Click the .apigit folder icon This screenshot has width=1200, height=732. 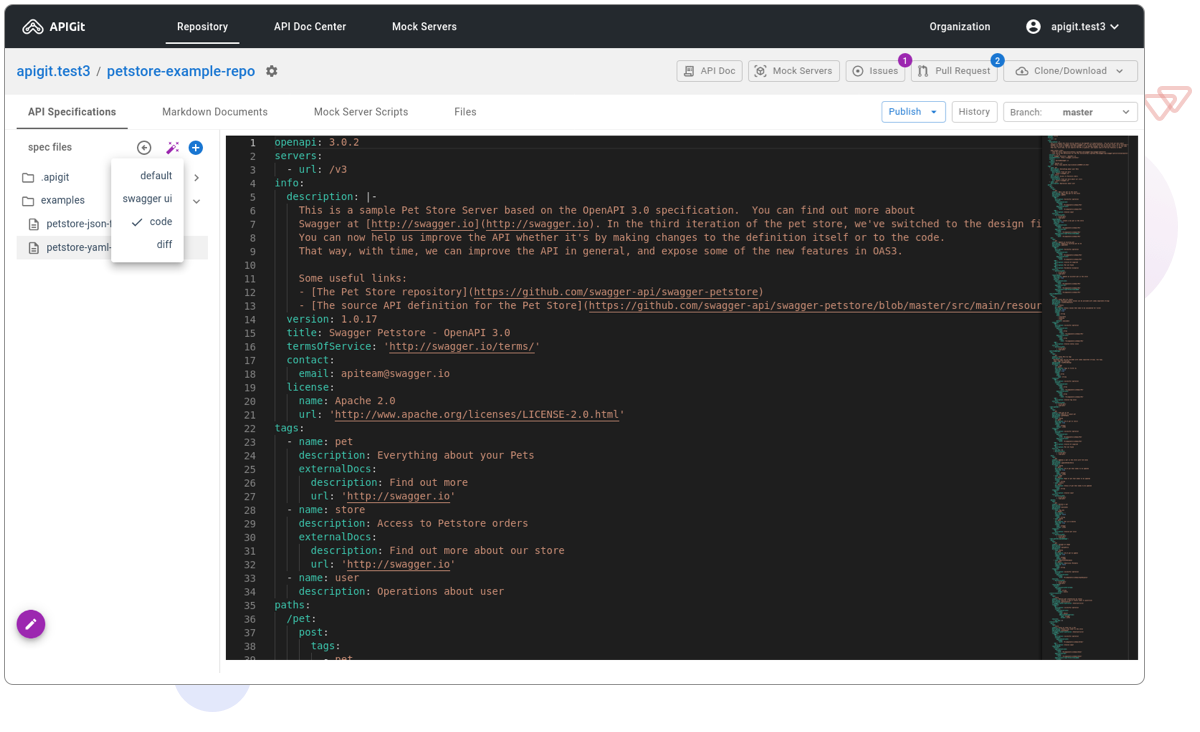tap(28, 178)
